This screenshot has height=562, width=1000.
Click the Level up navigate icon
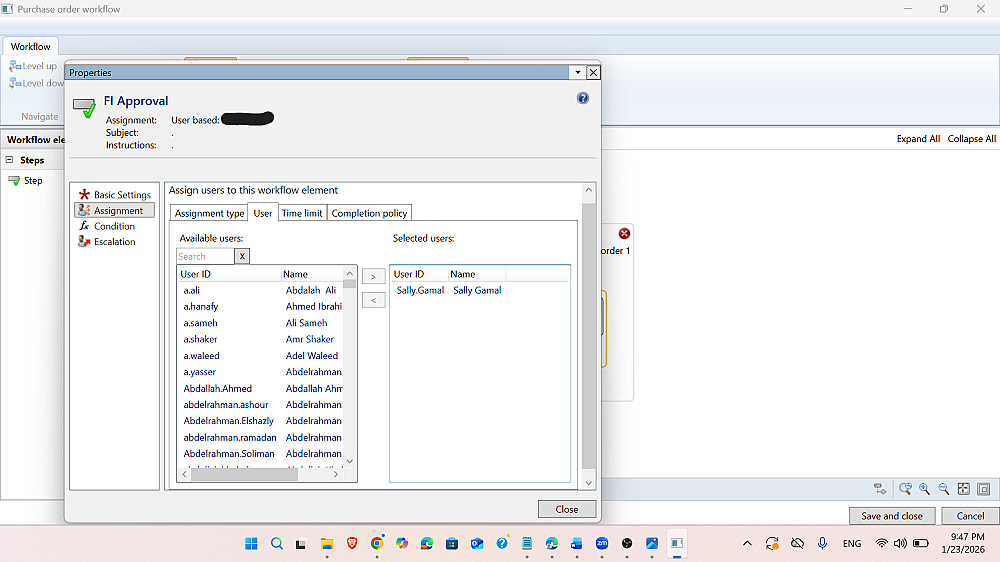(15, 66)
